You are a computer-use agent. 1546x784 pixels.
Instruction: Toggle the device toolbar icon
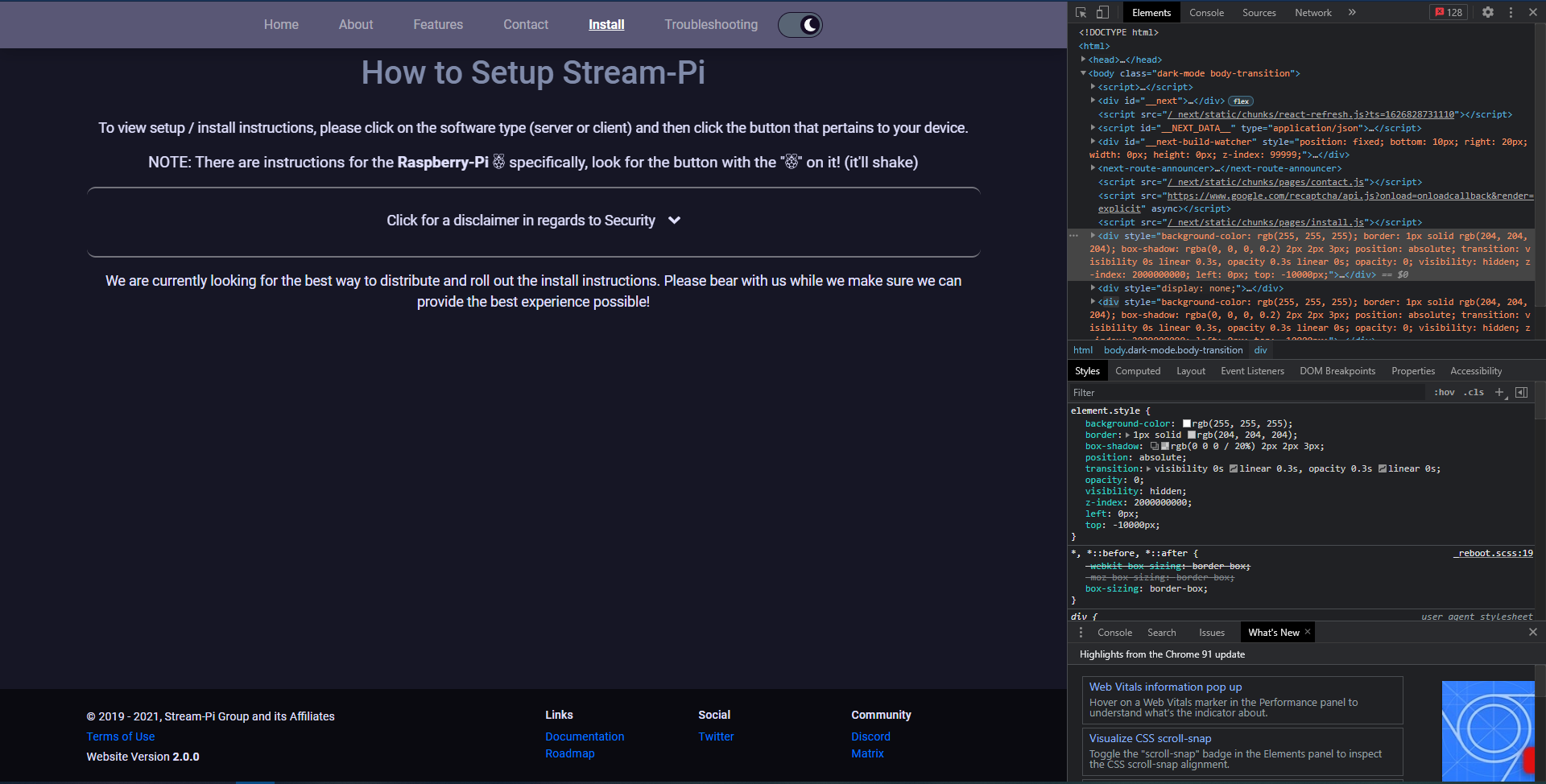[x=1102, y=12]
